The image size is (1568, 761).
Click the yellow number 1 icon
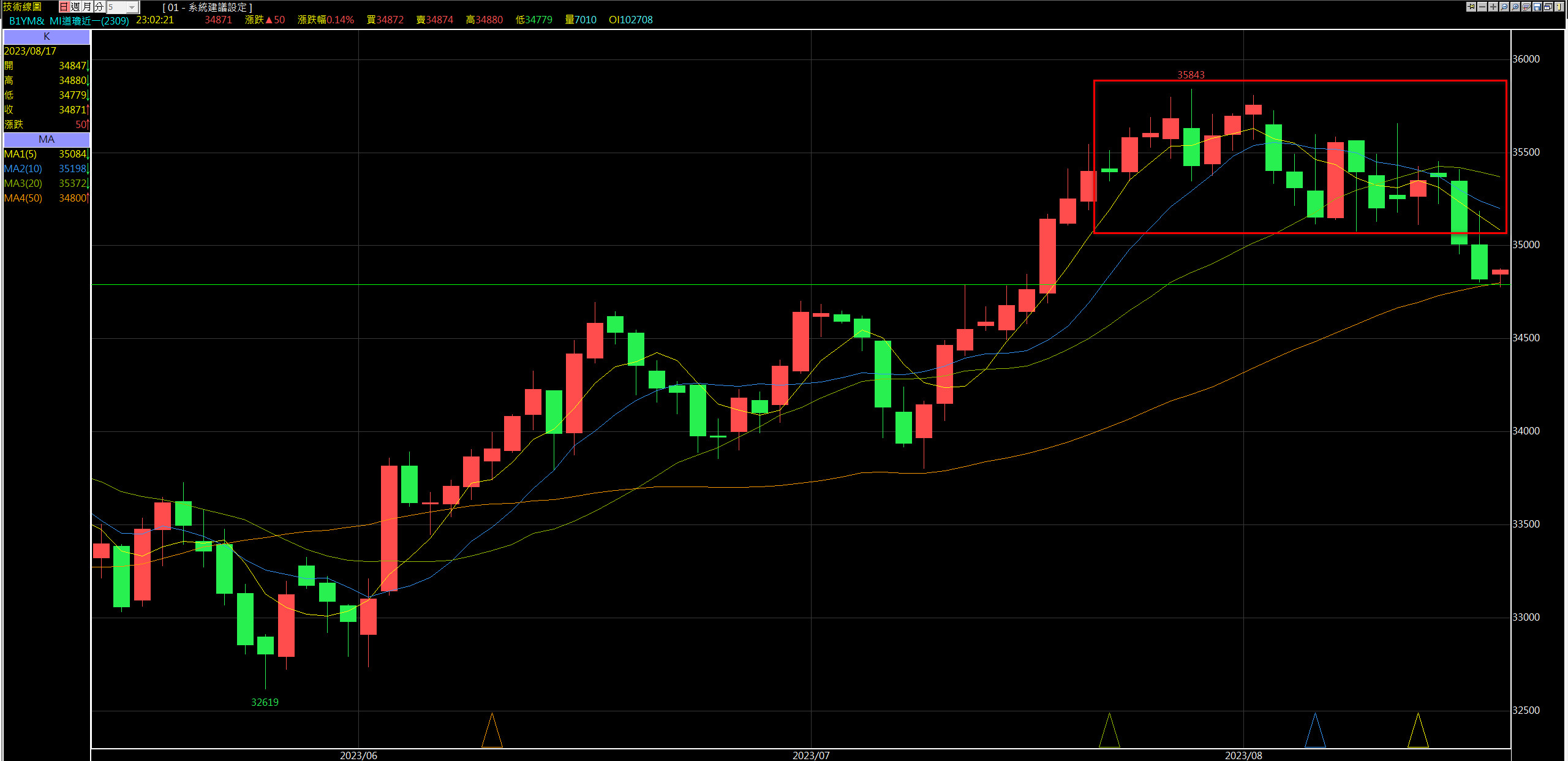click(x=1559, y=7)
